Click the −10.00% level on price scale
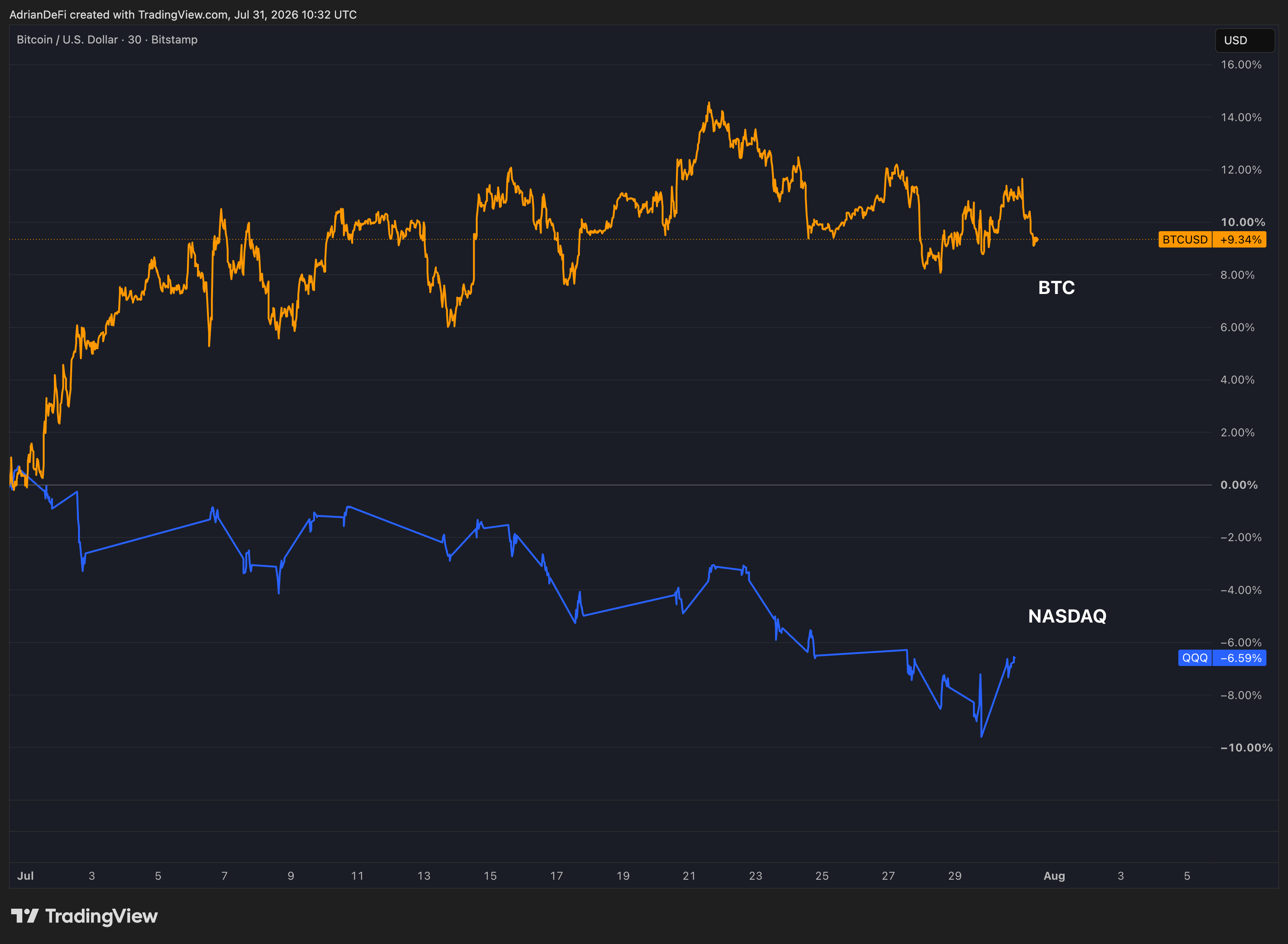Viewport: 1288px width, 944px height. point(1246,747)
